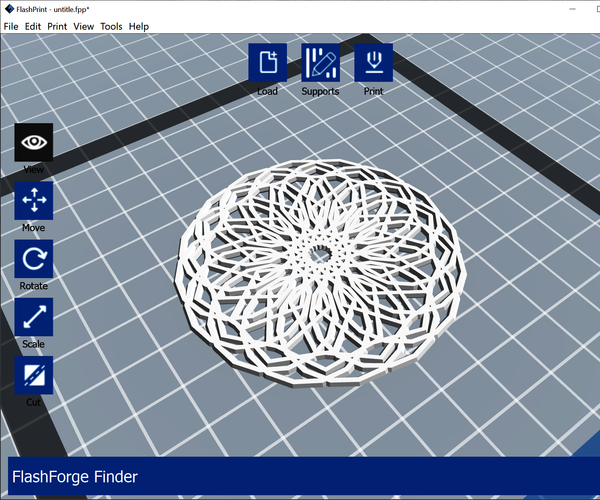Select the Cut tool

point(34,375)
